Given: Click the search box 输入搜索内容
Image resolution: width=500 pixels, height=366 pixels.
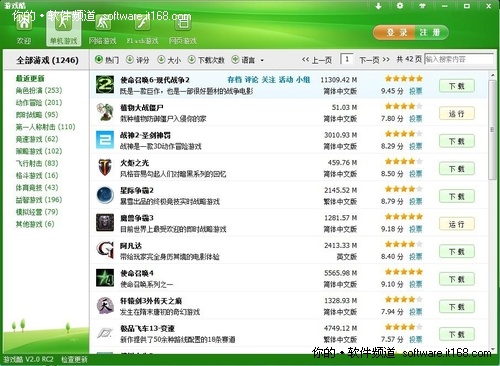Looking at the screenshot, I should tap(459, 59).
